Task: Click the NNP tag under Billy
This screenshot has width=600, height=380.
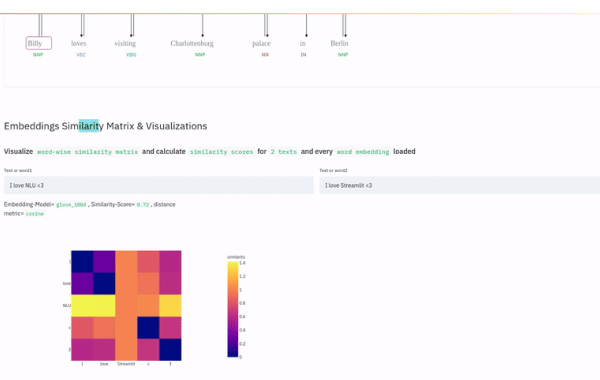Action: click(38, 55)
